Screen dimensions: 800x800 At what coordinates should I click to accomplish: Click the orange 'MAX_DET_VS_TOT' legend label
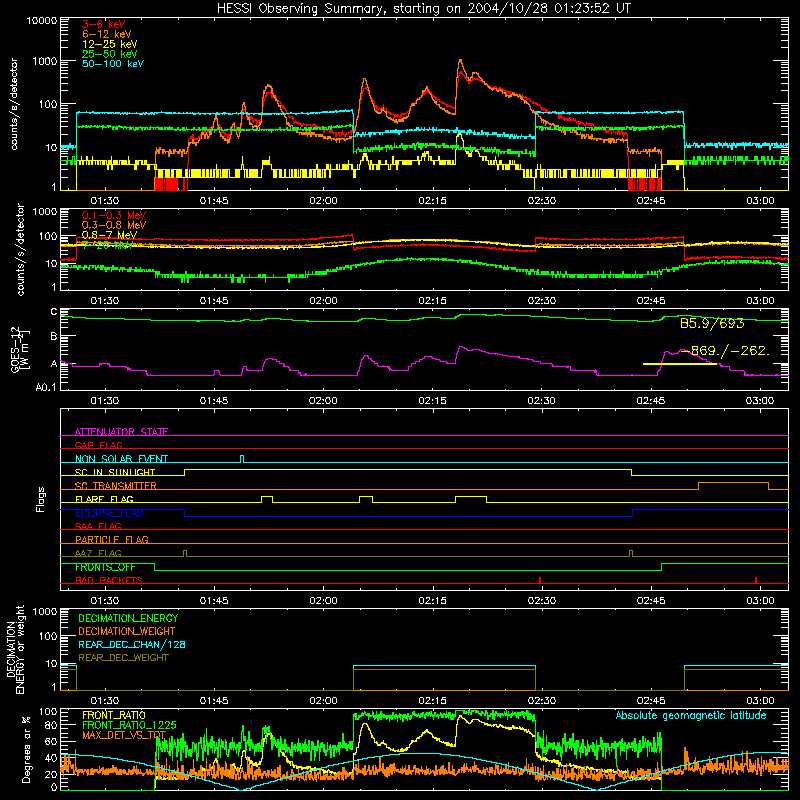[x=124, y=735]
